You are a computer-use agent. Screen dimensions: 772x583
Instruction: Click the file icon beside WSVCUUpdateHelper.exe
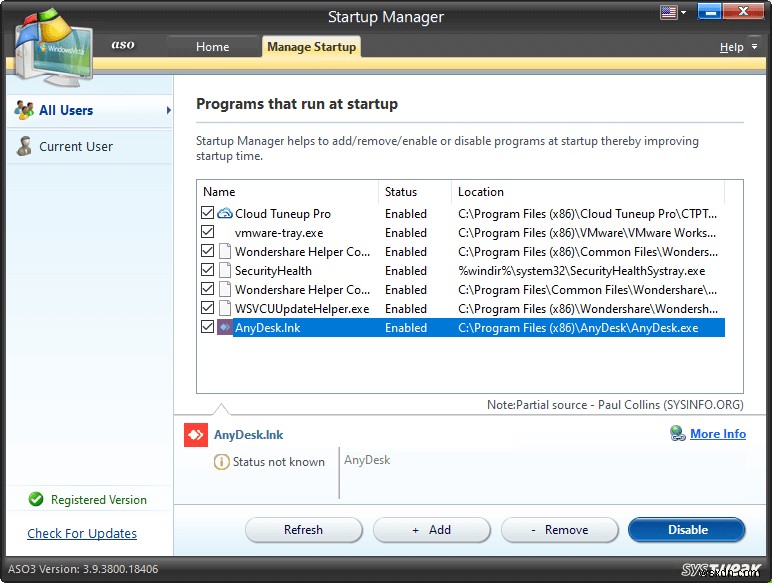tap(225, 308)
